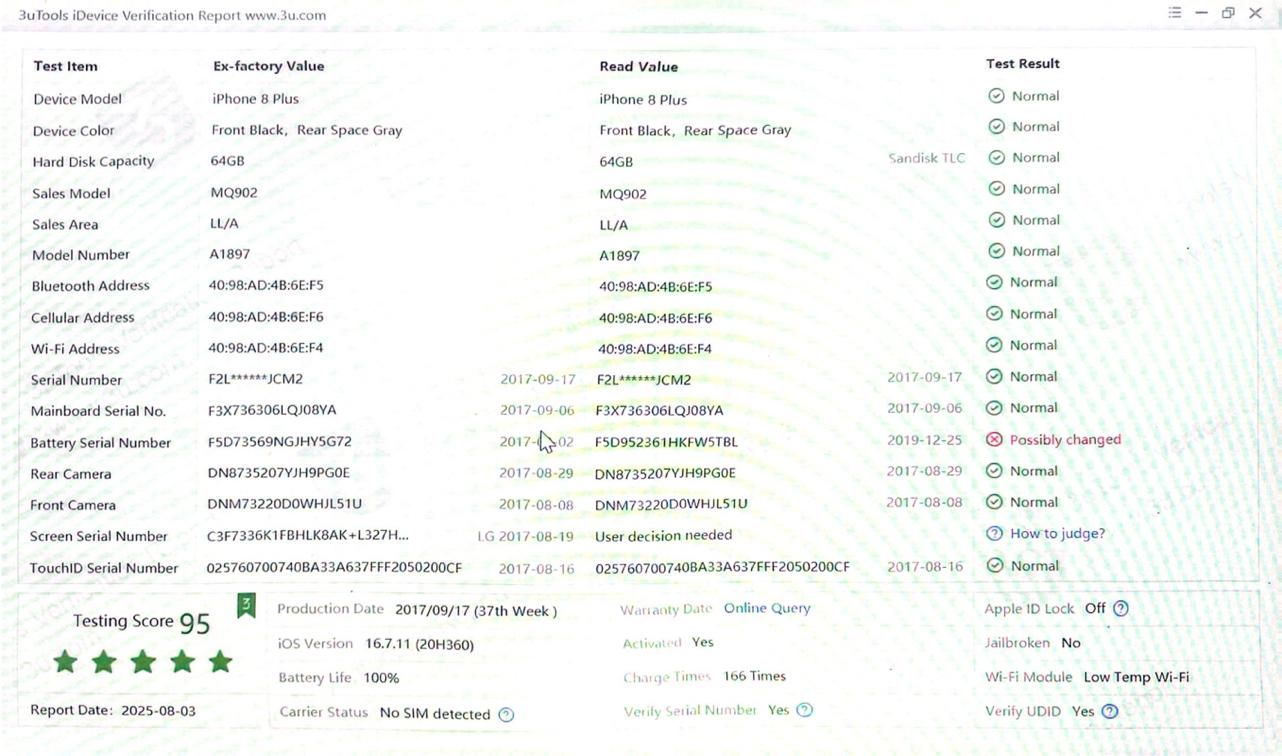This screenshot has height=756, width=1282.
Task: Click the read battery serial F5D952361HKFW5TBL
Action: point(667,441)
